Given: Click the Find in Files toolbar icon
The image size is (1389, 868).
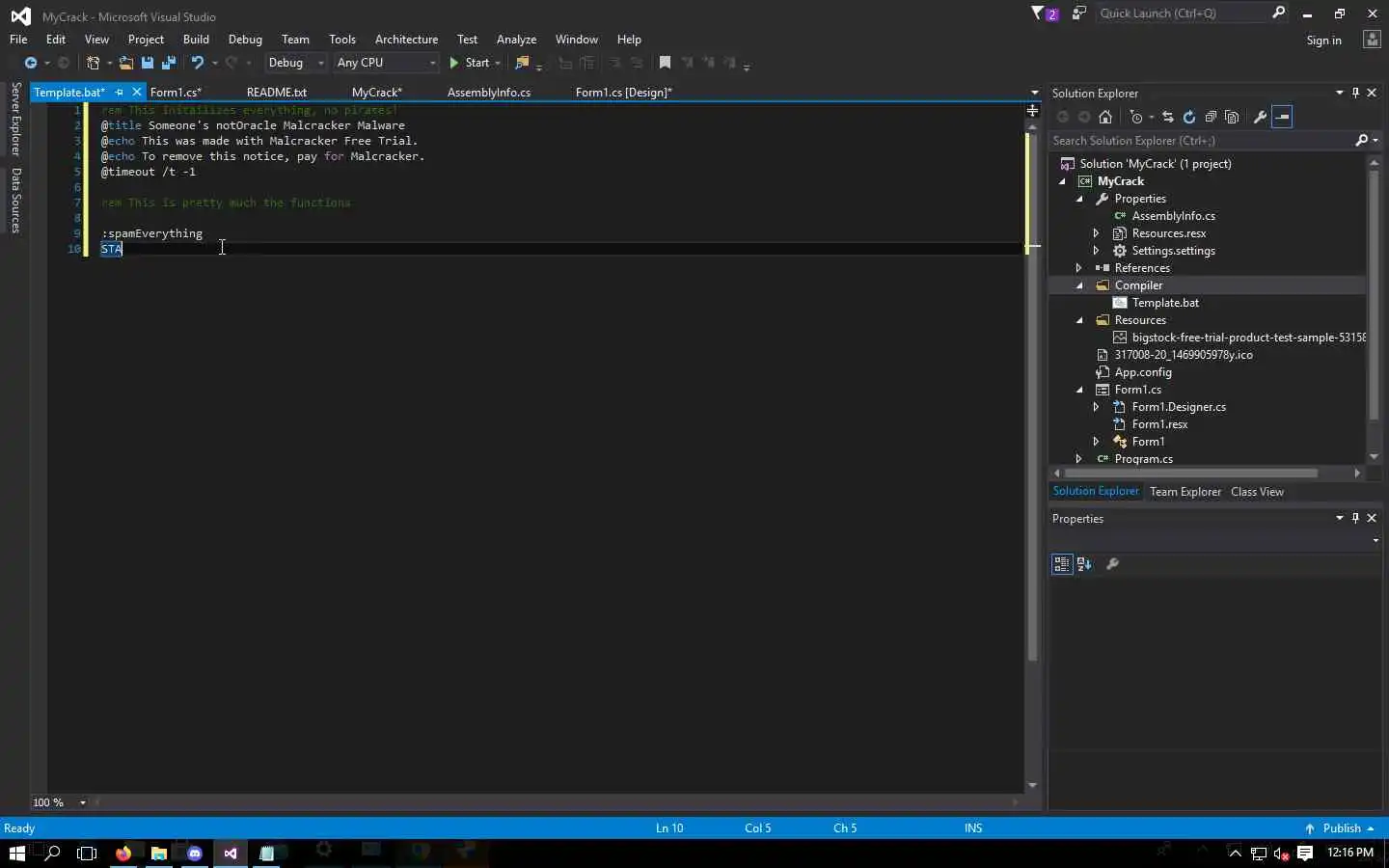Looking at the screenshot, I should (522, 63).
